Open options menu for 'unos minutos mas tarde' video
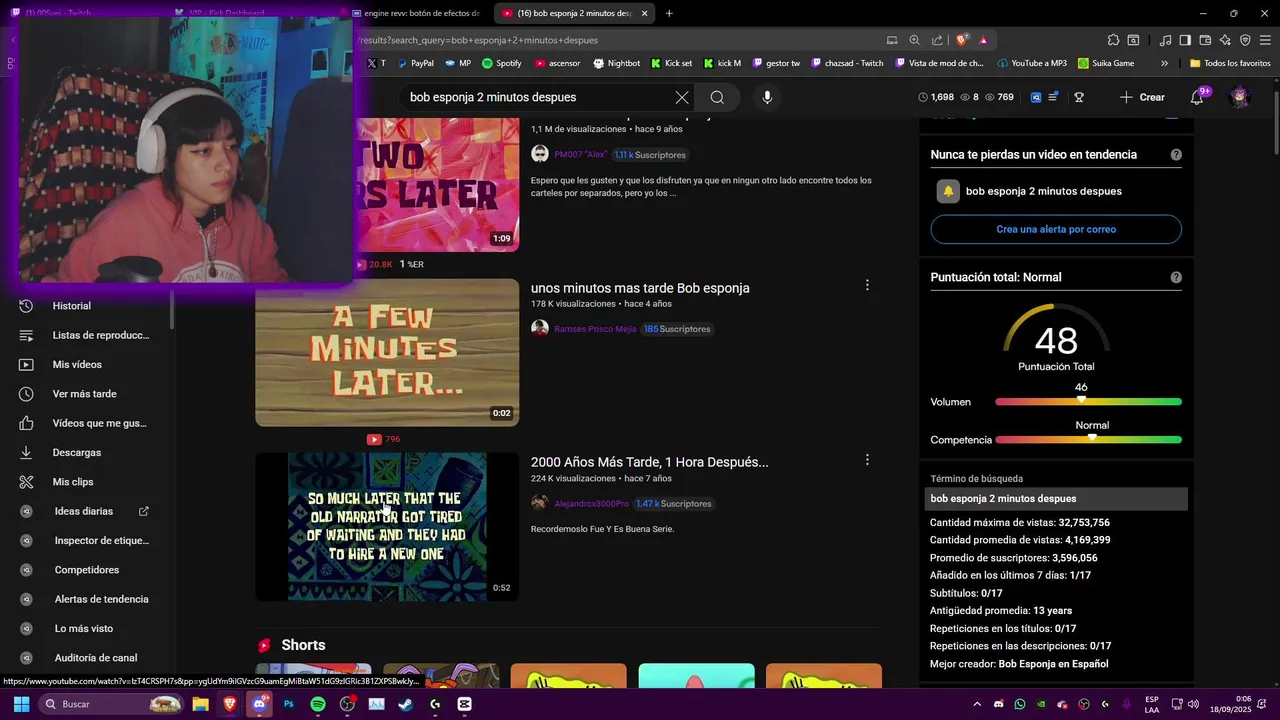Screen dimensions: 1280x720 click(867, 285)
